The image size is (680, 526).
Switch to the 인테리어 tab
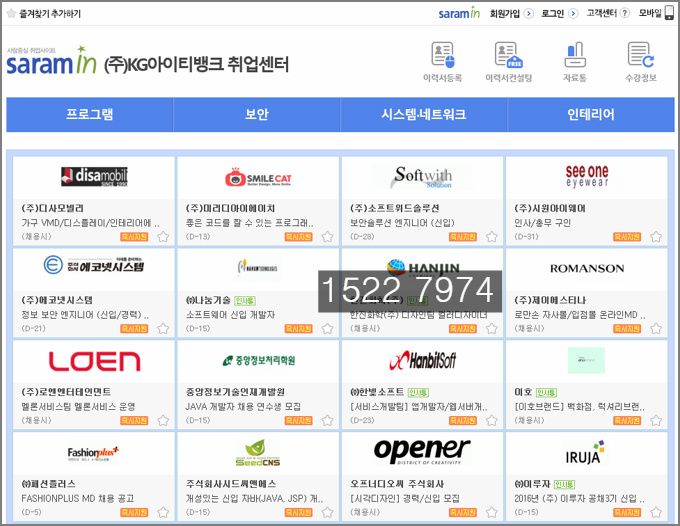591,114
